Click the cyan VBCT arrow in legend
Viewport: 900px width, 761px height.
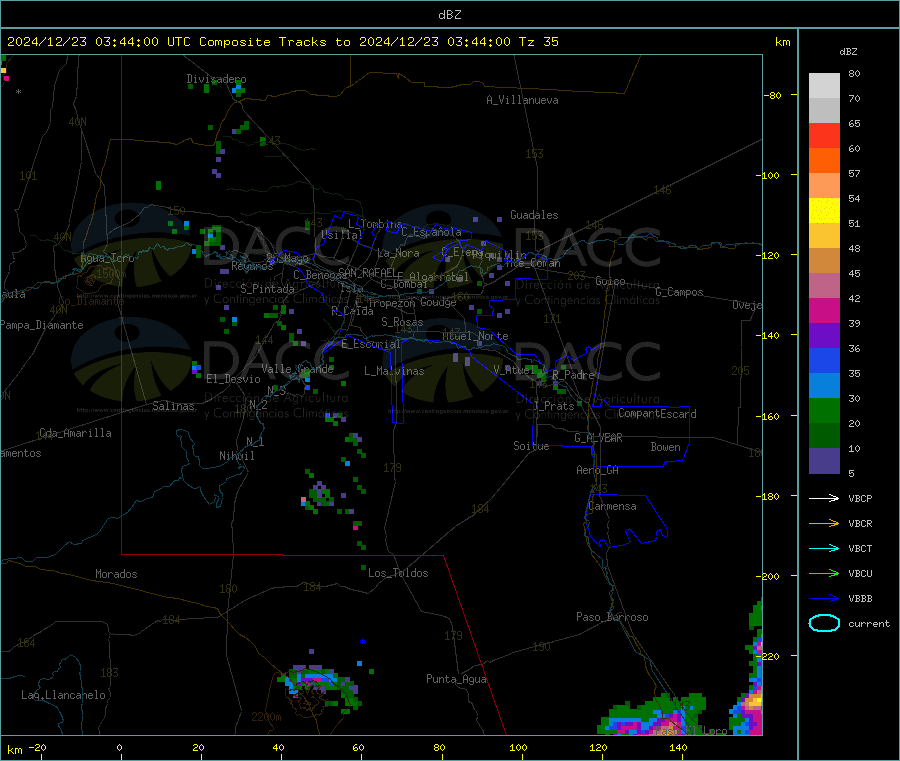(824, 548)
